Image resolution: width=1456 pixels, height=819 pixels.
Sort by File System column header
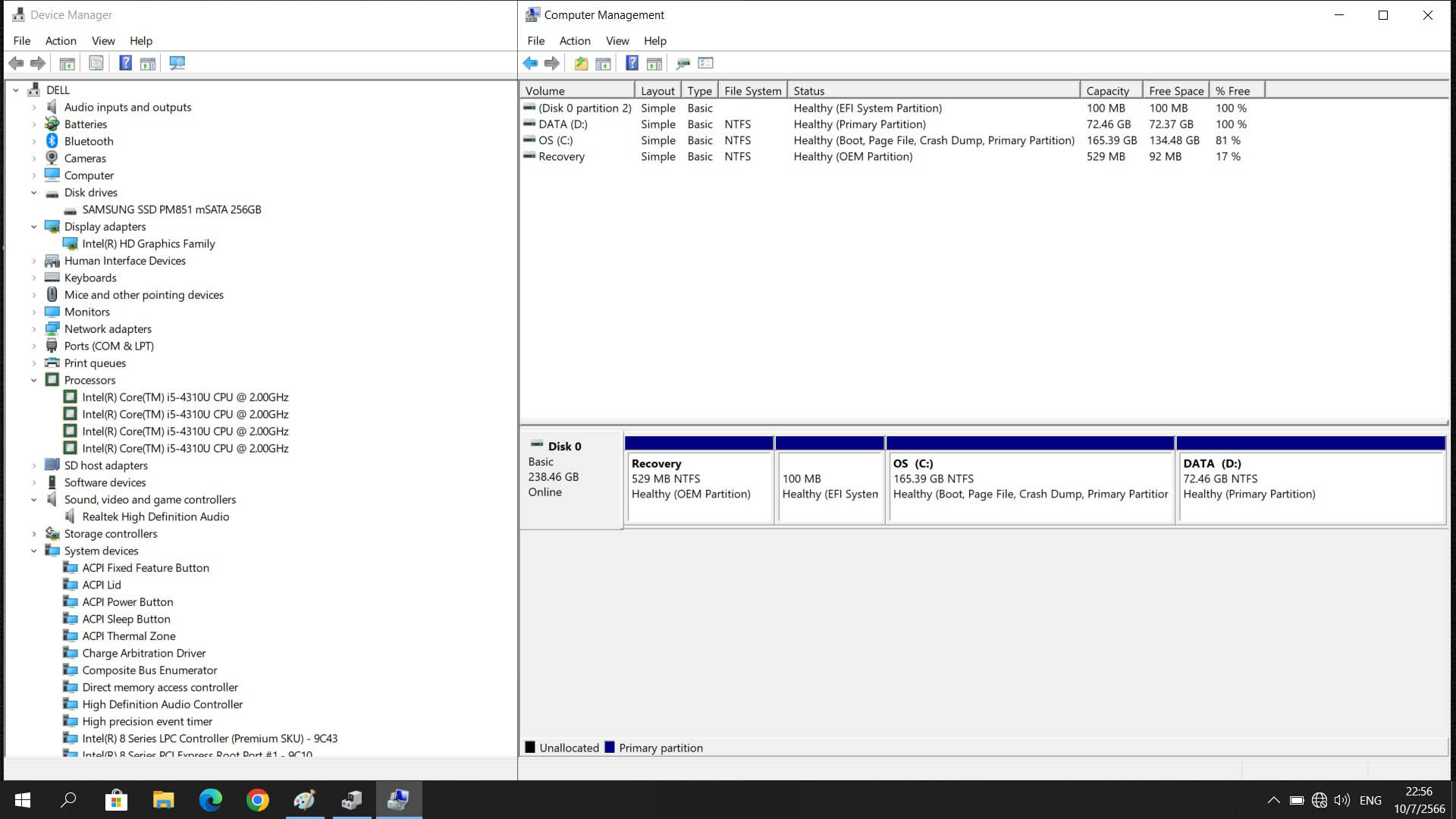point(753,91)
